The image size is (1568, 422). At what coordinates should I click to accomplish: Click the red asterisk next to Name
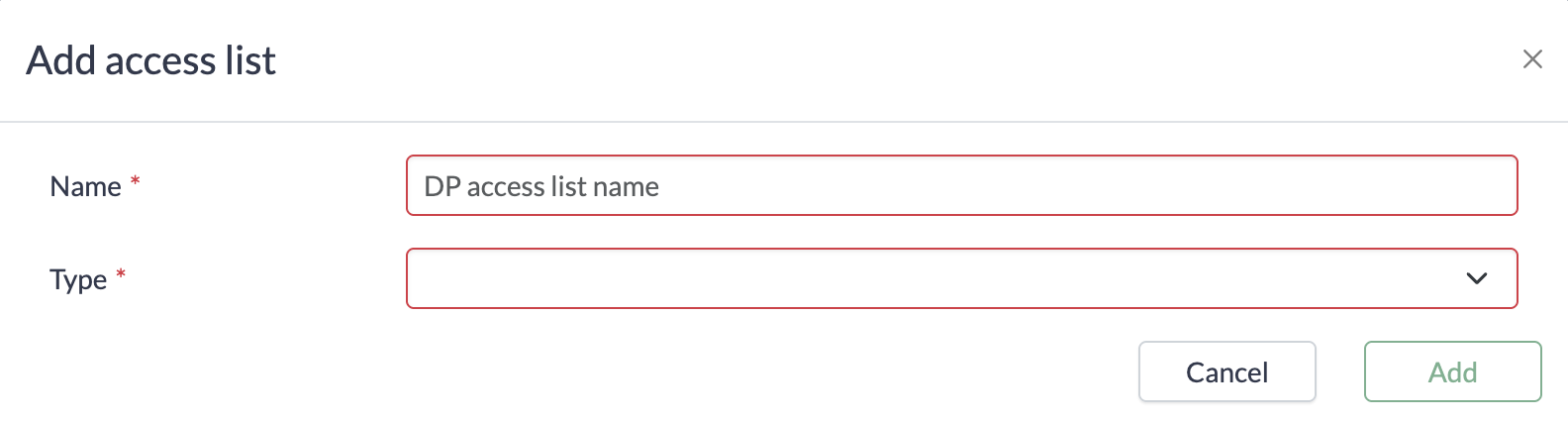click(x=136, y=180)
